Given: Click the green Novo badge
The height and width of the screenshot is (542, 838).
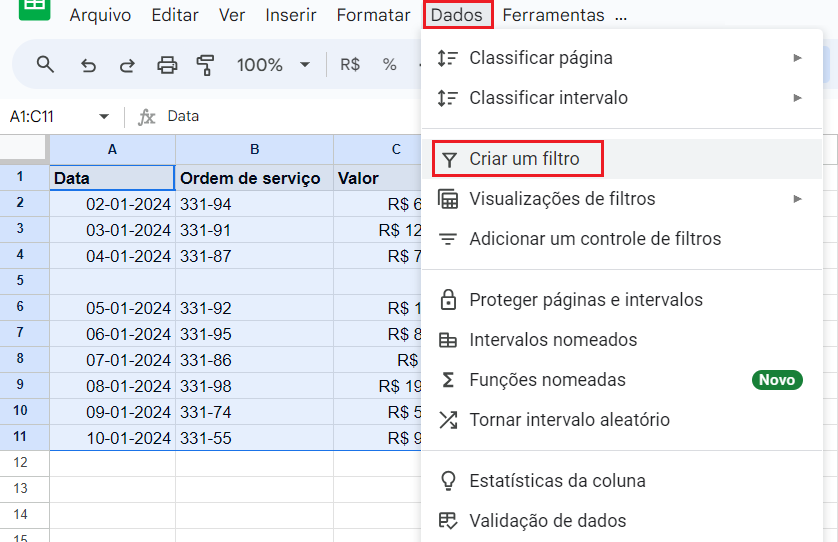Looking at the screenshot, I should tap(777, 380).
